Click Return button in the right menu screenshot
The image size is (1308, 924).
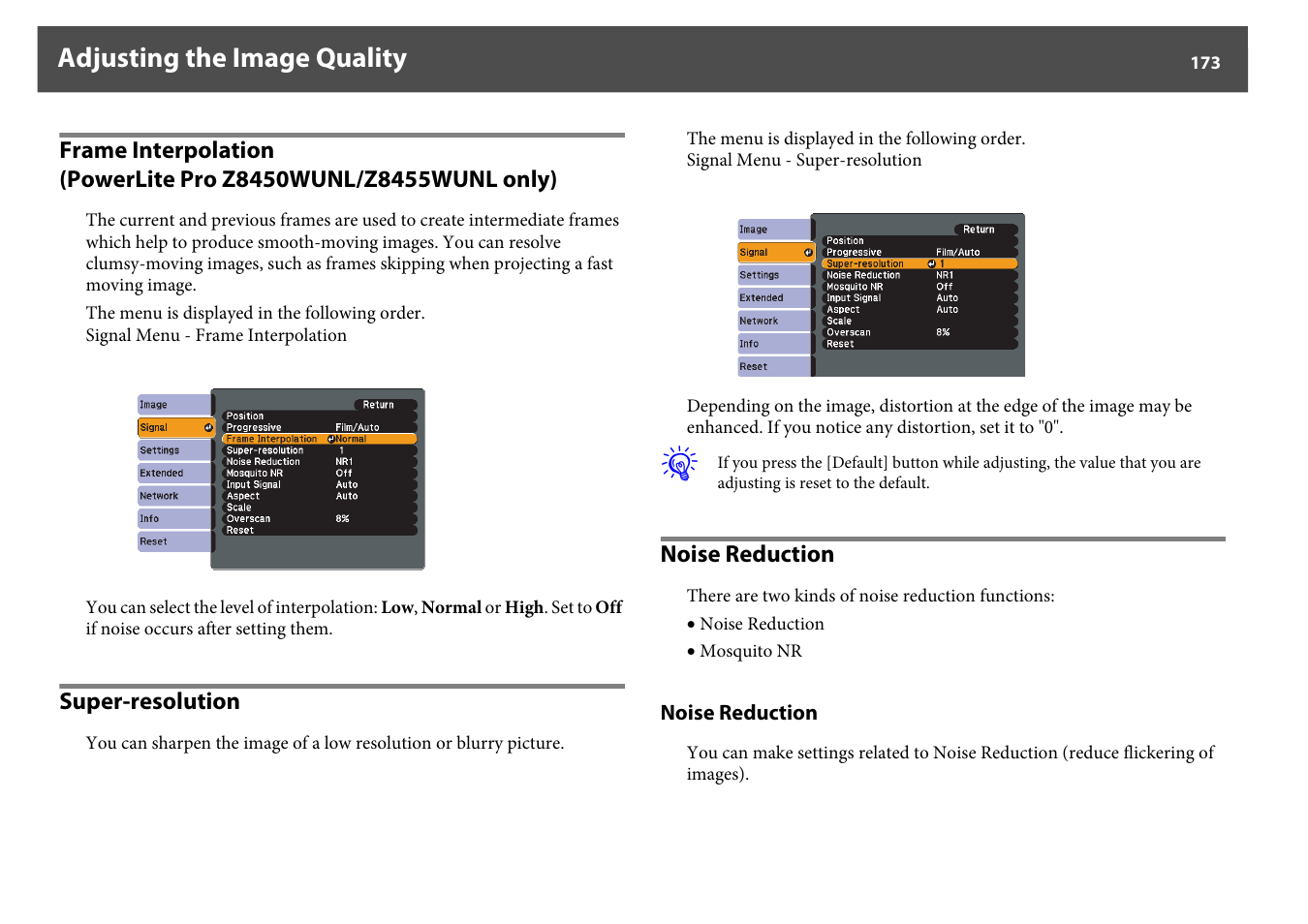click(x=985, y=230)
